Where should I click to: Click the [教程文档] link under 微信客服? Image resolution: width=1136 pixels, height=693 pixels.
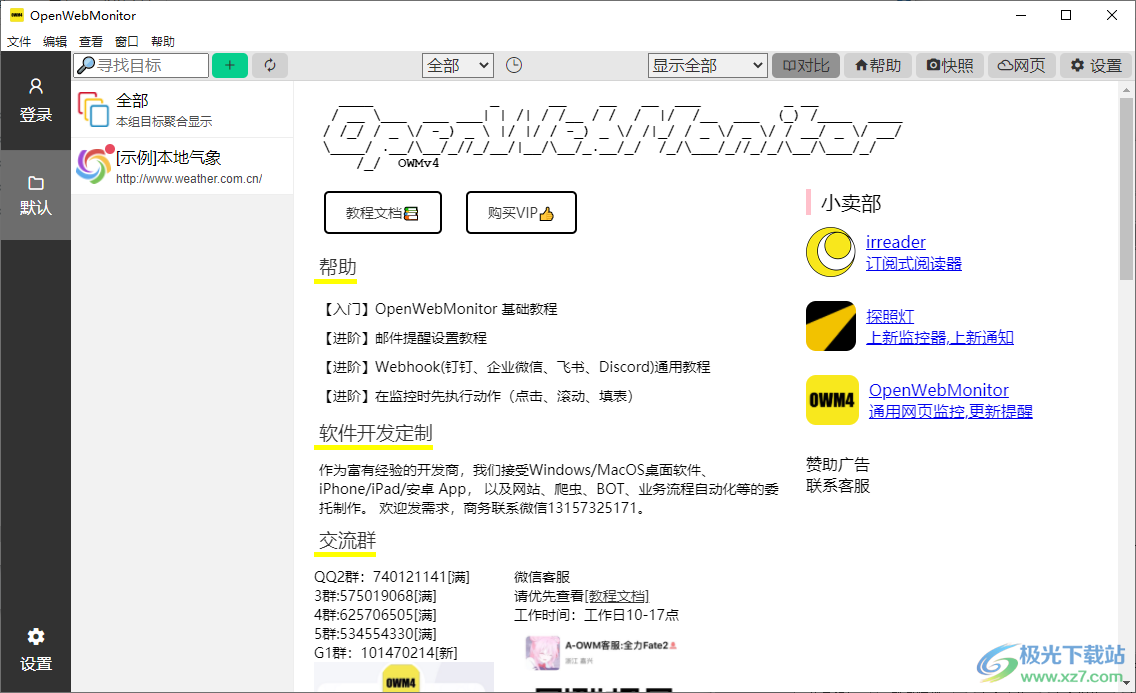(617, 596)
